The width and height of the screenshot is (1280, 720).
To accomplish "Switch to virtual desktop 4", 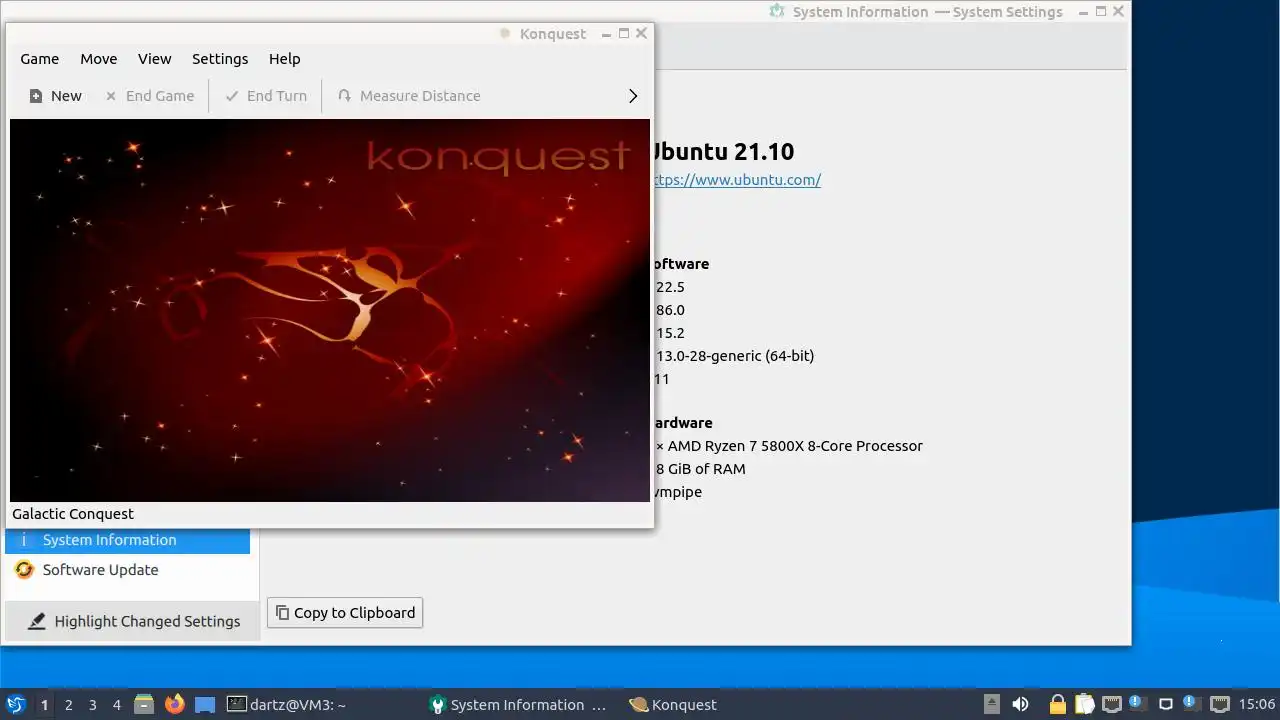I will (x=116, y=705).
